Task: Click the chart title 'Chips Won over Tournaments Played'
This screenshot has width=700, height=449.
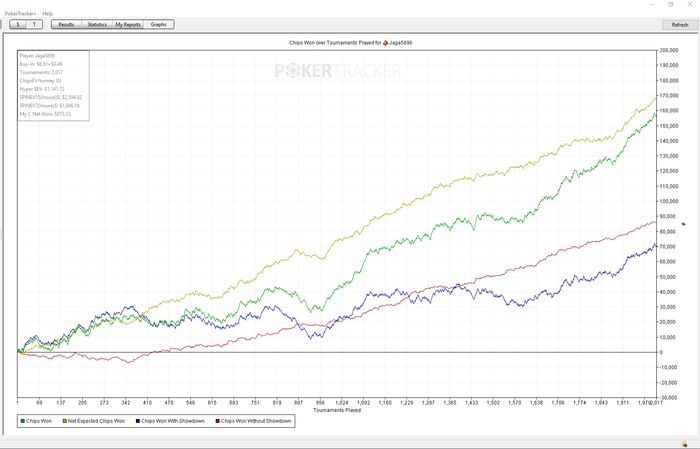Action: (335, 43)
